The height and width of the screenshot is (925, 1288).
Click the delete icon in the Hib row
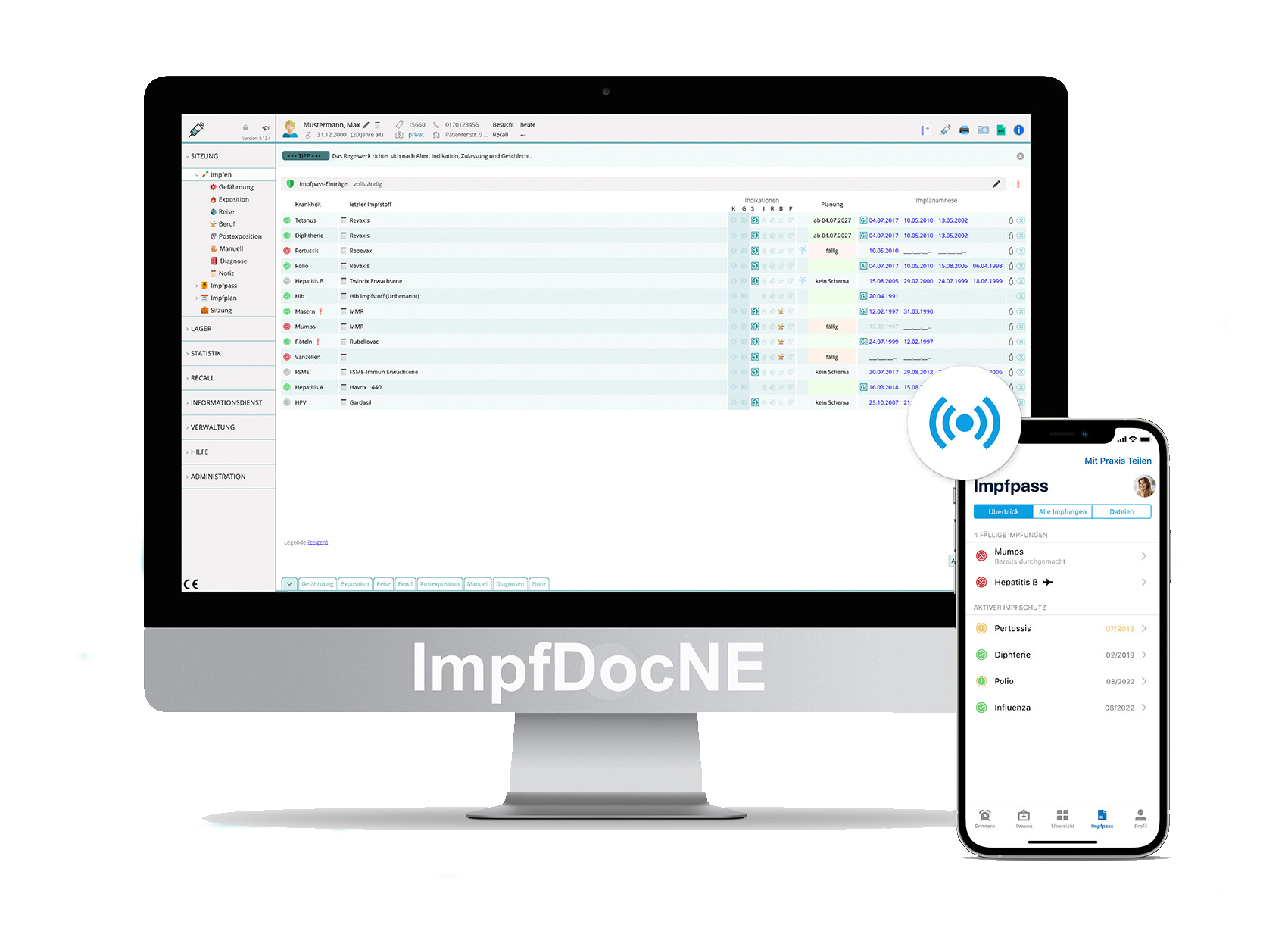[1021, 296]
